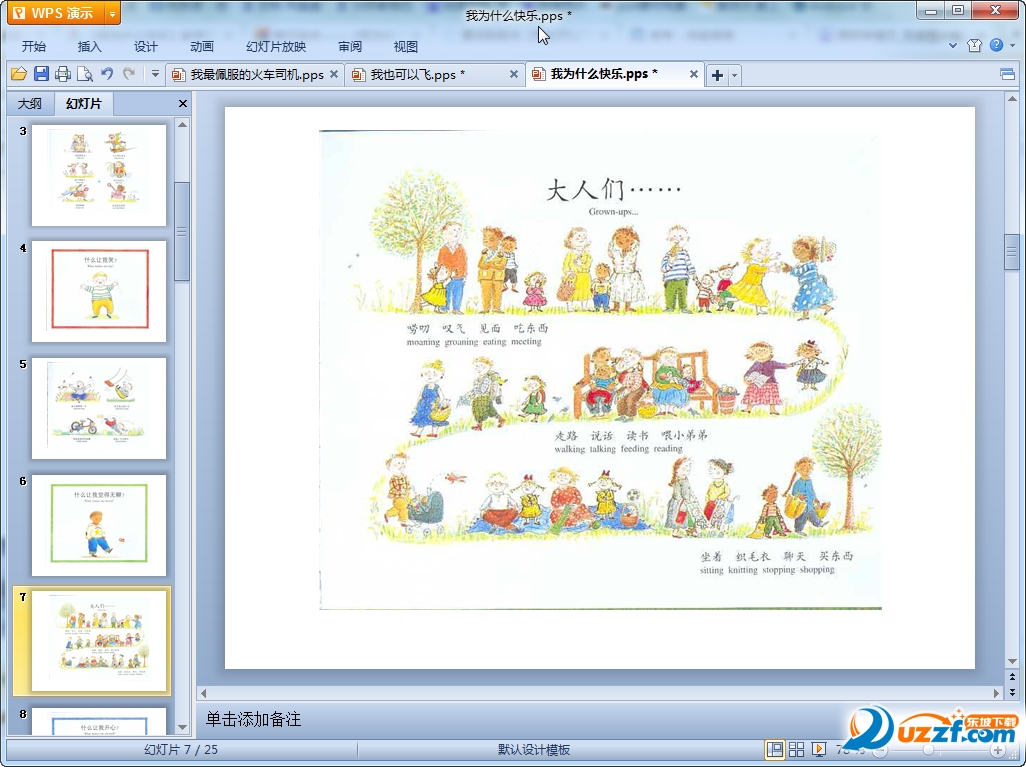The width and height of the screenshot is (1026, 767).
Task: Click the 幻灯片 7 / 25 status text
Action: [181, 749]
